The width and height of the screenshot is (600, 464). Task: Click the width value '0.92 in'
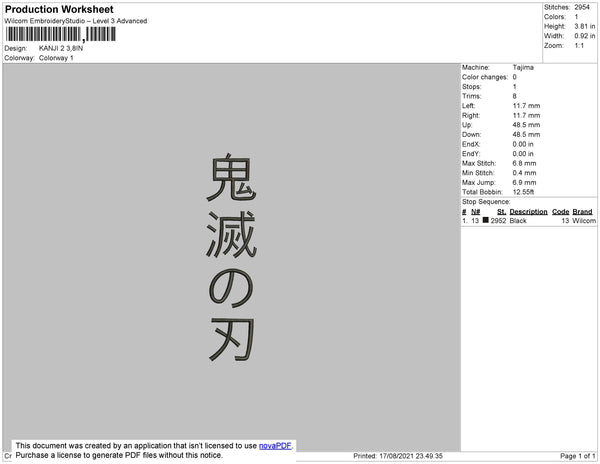coord(585,36)
